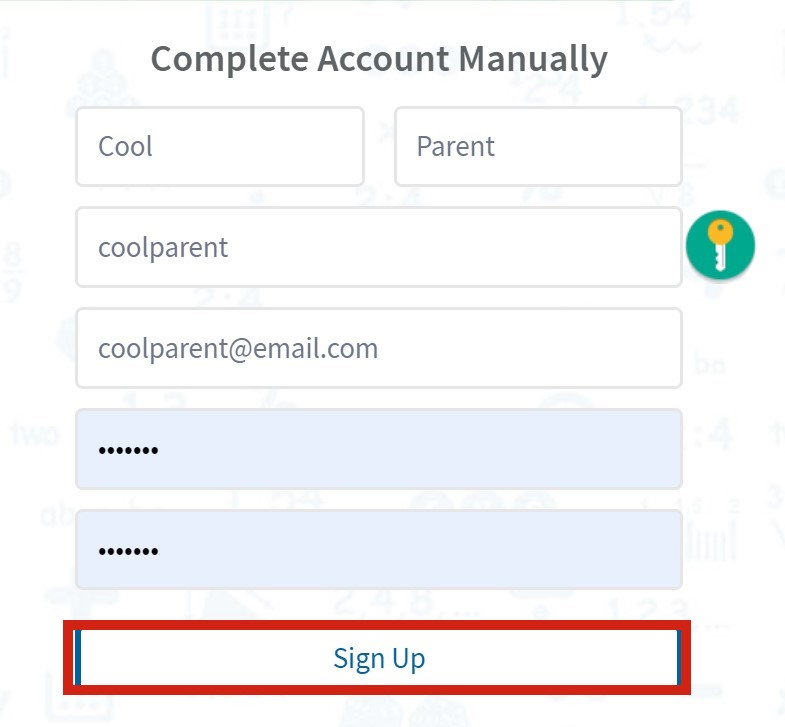Submit the form using Sign Up
Viewport: 785px width, 727px height.
click(x=378, y=658)
